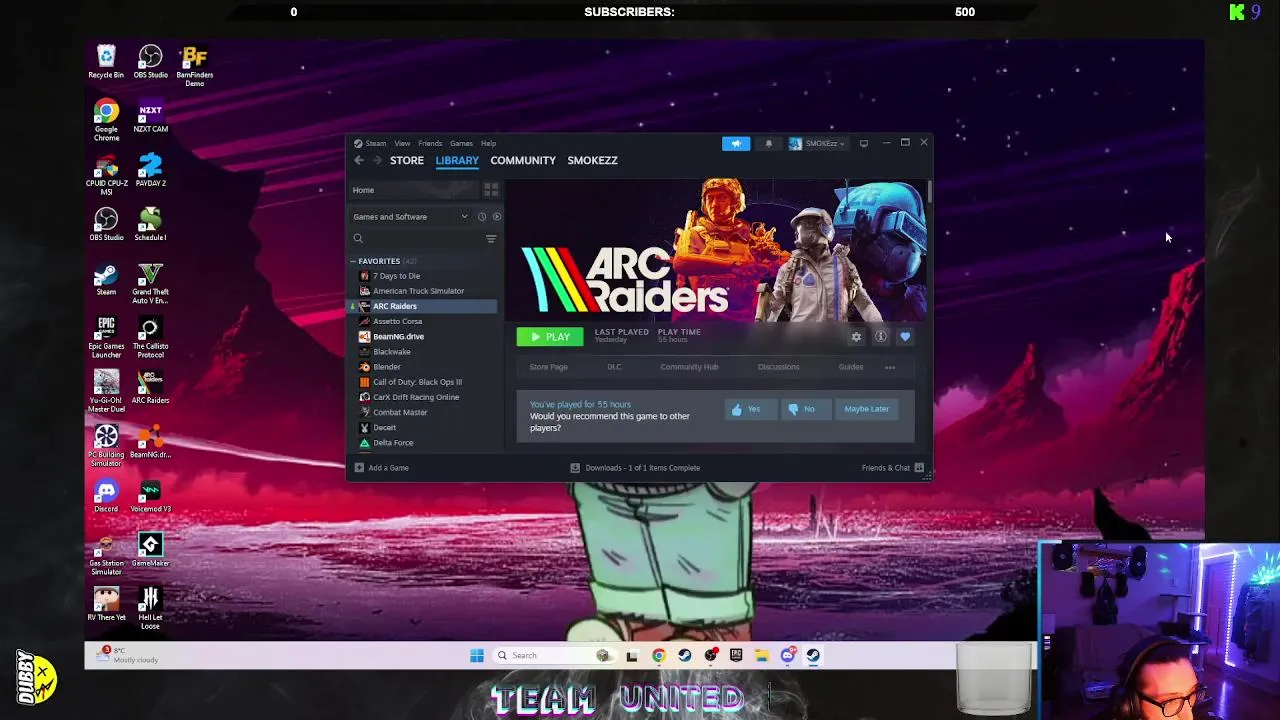Open Grand Theft Auto V desktop shortcut

[x=150, y=283]
